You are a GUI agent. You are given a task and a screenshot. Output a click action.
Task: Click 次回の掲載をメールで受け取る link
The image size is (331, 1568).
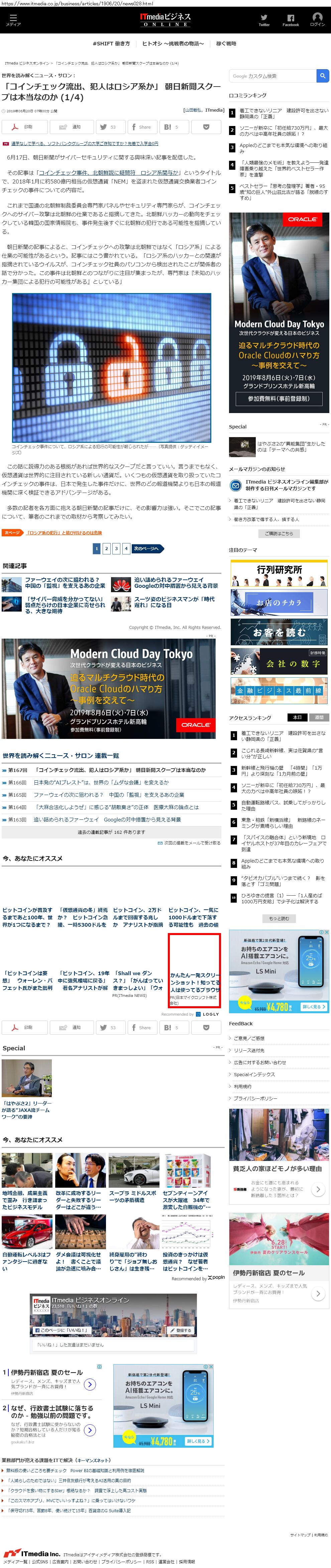point(192,843)
